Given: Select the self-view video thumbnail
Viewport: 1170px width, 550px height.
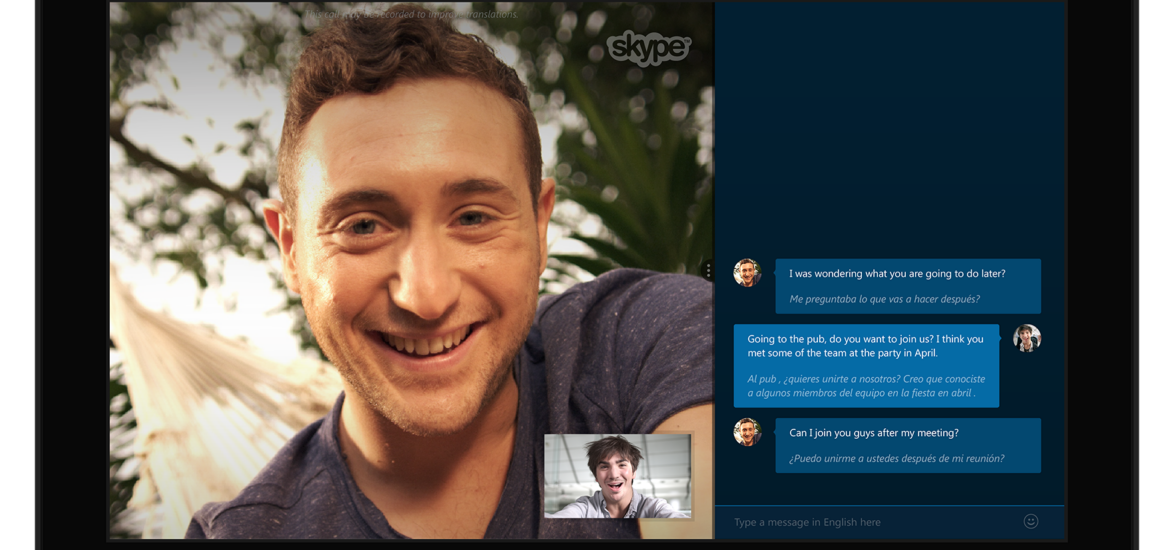Looking at the screenshot, I should click(x=617, y=476).
